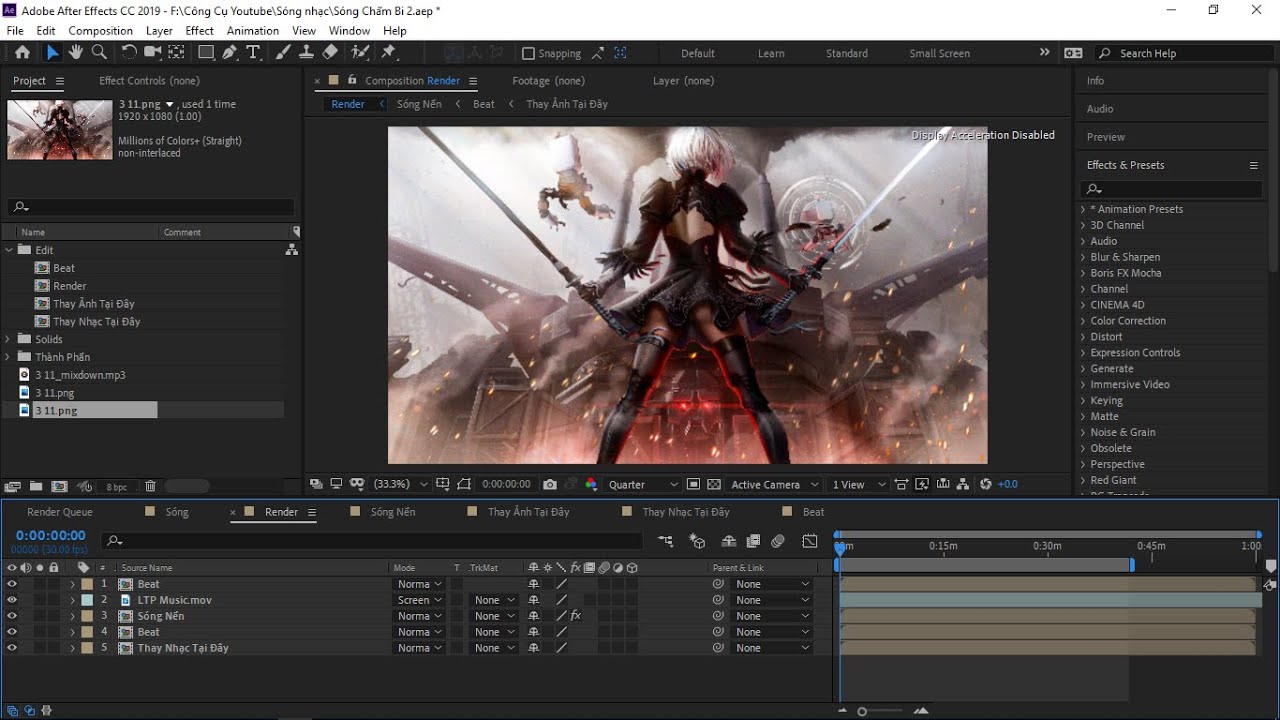Select the Roto Brush tool

[360, 53]
